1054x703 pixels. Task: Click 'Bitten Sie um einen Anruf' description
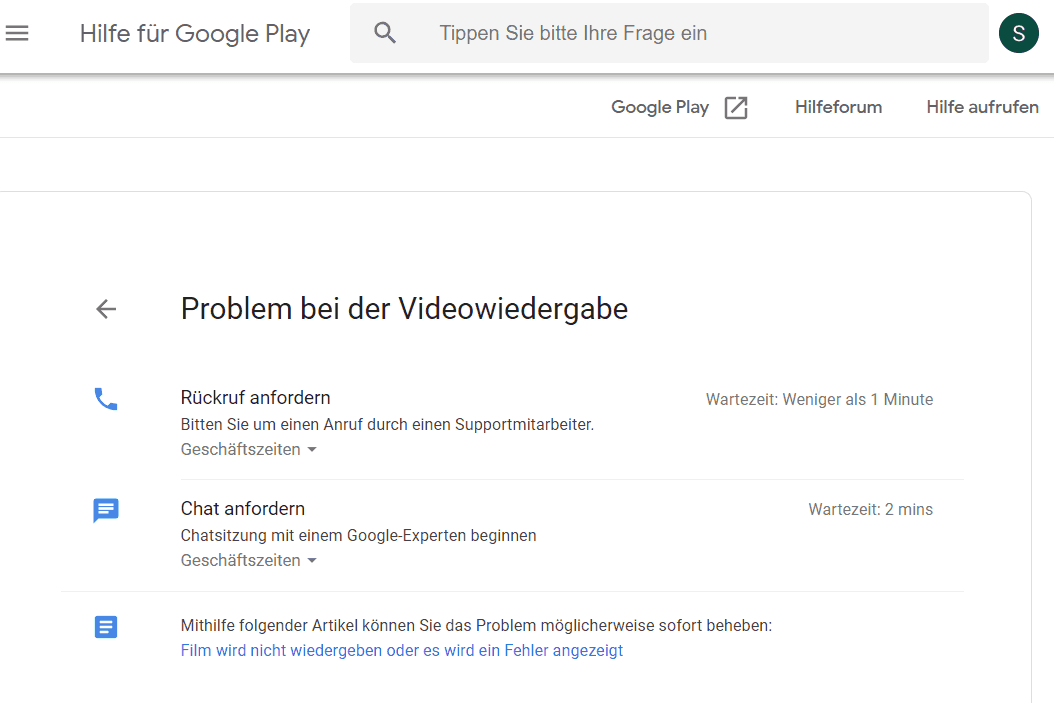387,425
